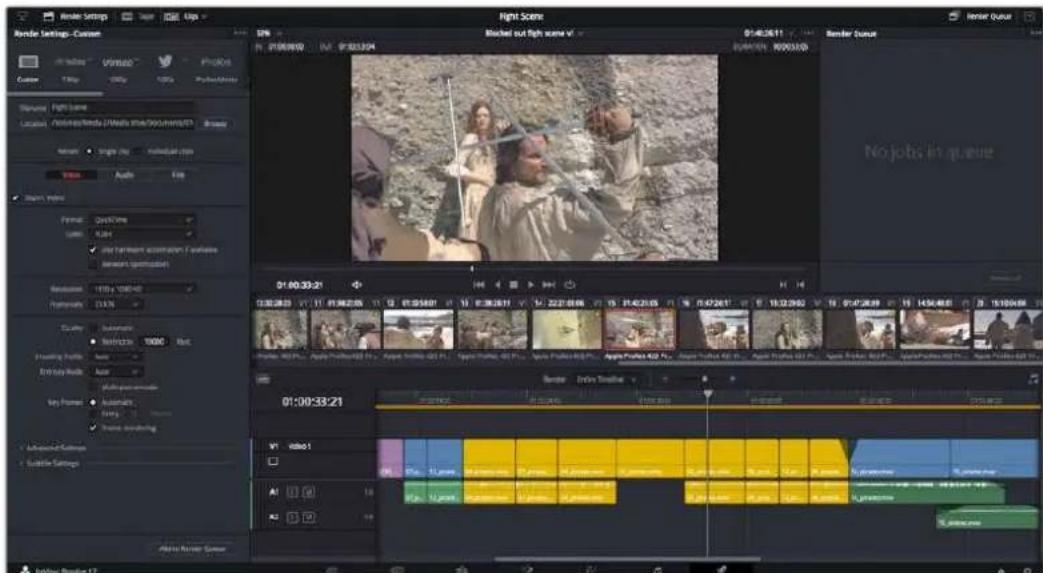Image resolution: width=1043 pixels, height=573 pixels.
Task: Choose the Twitter bird render preset
Action: pos(165,61)
